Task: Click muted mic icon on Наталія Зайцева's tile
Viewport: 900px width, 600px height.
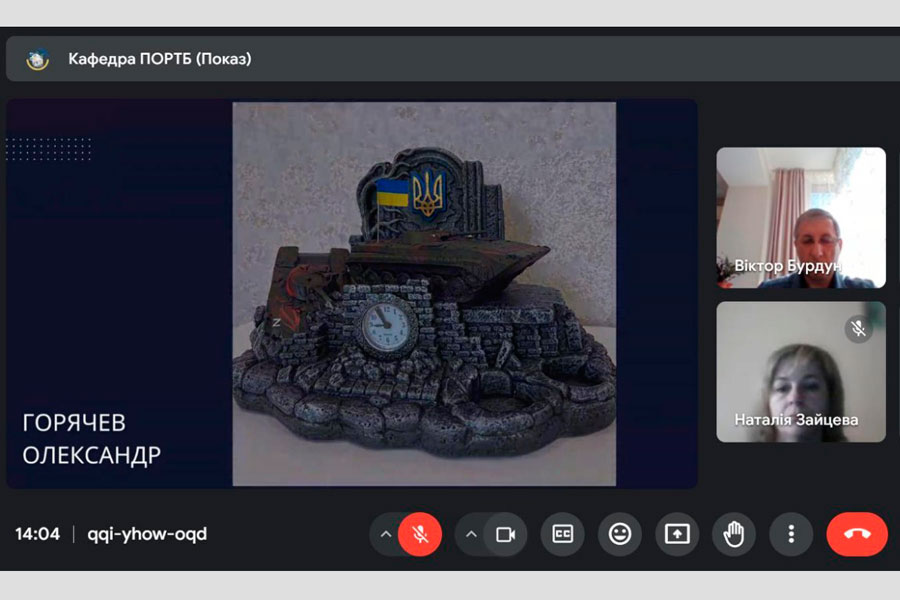Action: (858, 328)
